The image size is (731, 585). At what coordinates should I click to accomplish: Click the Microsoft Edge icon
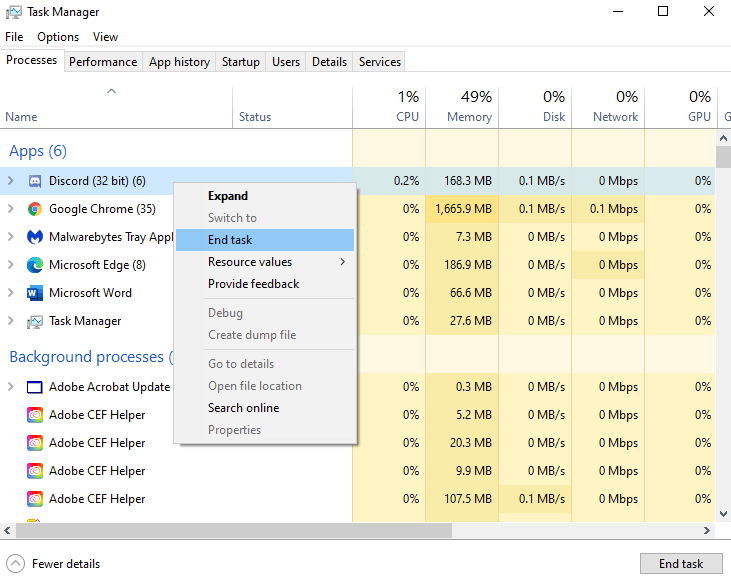tap(35, 265)
